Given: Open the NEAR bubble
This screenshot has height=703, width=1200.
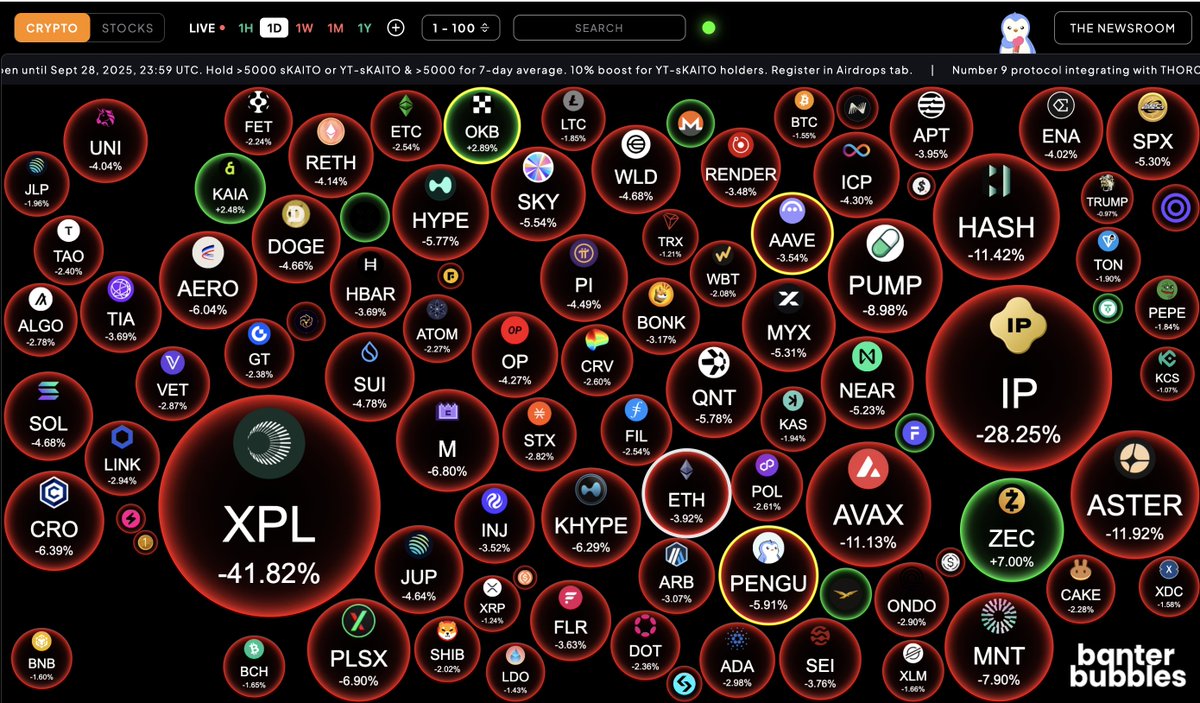Looking at the screenshot, I should [867, 384].
